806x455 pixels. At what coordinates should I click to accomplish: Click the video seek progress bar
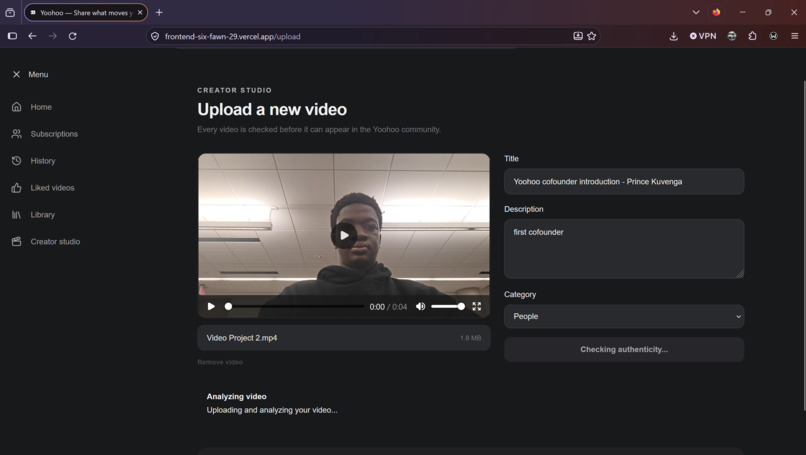(295, 306)
